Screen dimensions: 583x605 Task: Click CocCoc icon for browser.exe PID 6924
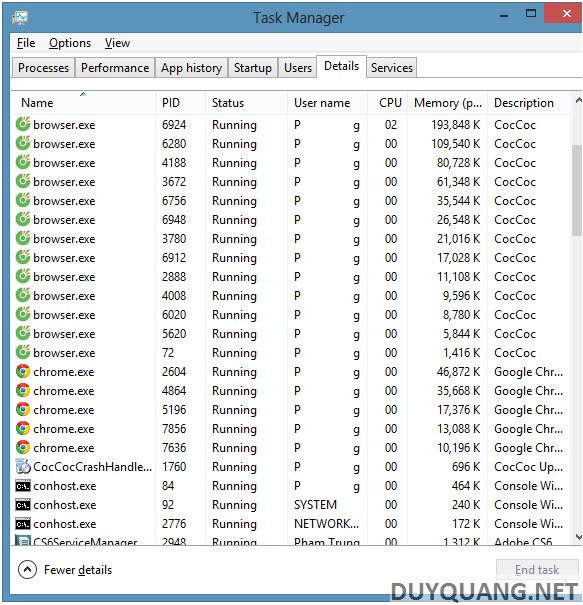point(23,124)
